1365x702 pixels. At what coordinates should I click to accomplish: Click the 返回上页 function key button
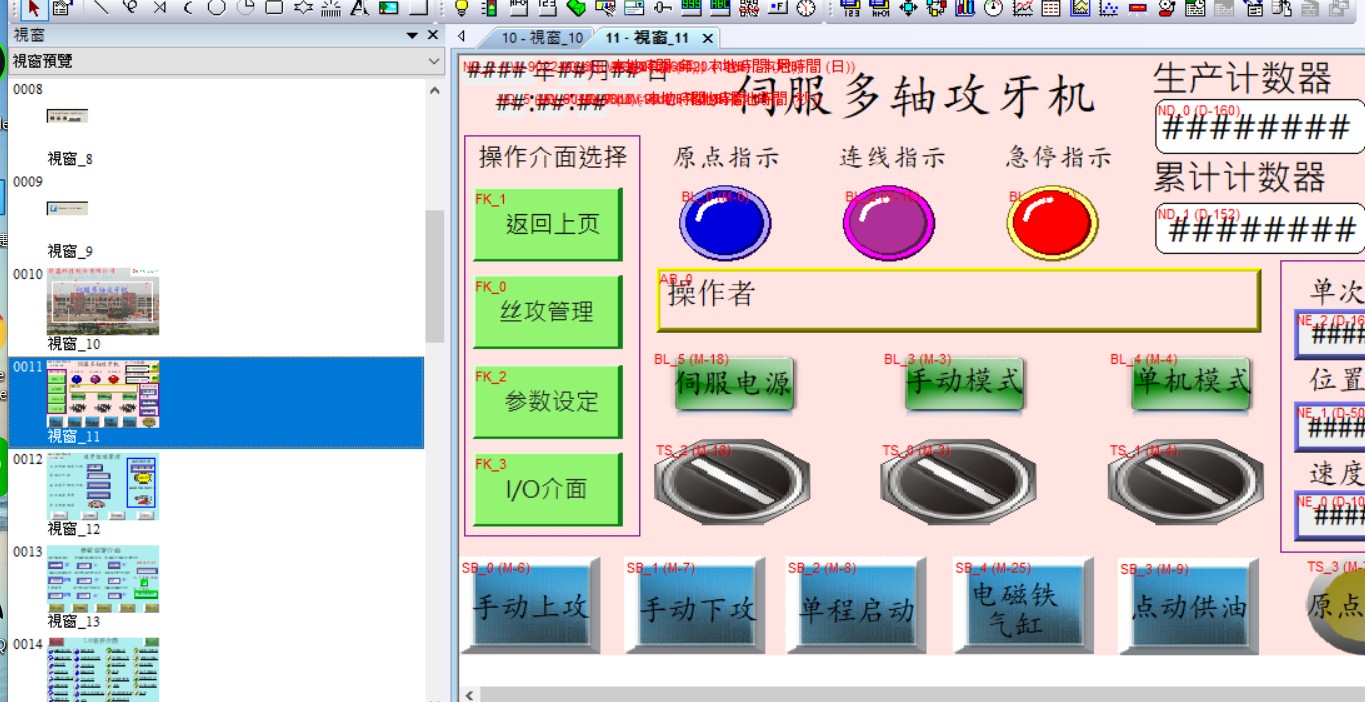click(x=548, y=224)
